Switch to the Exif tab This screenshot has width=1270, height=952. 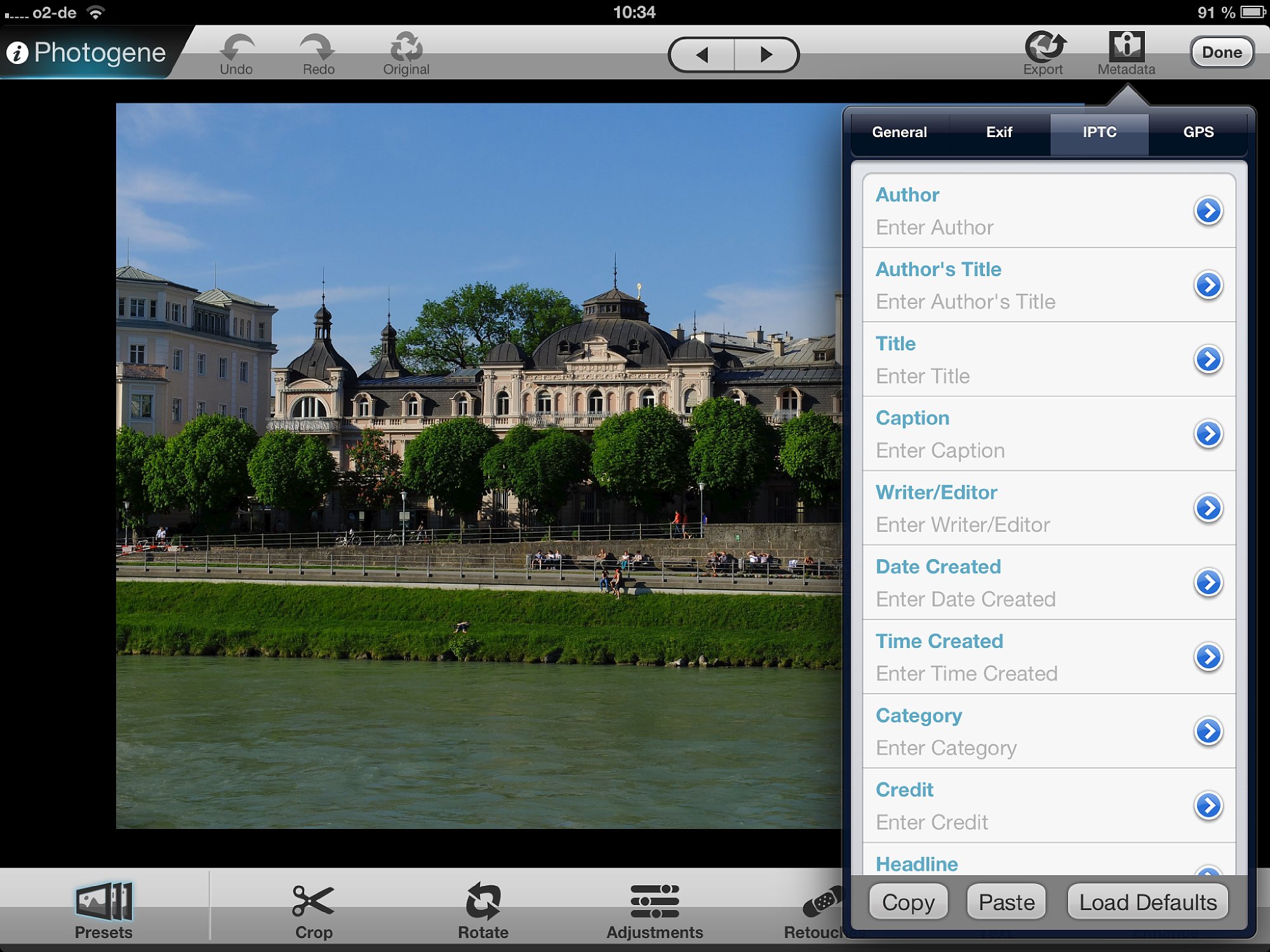click(x=999, y=132)
